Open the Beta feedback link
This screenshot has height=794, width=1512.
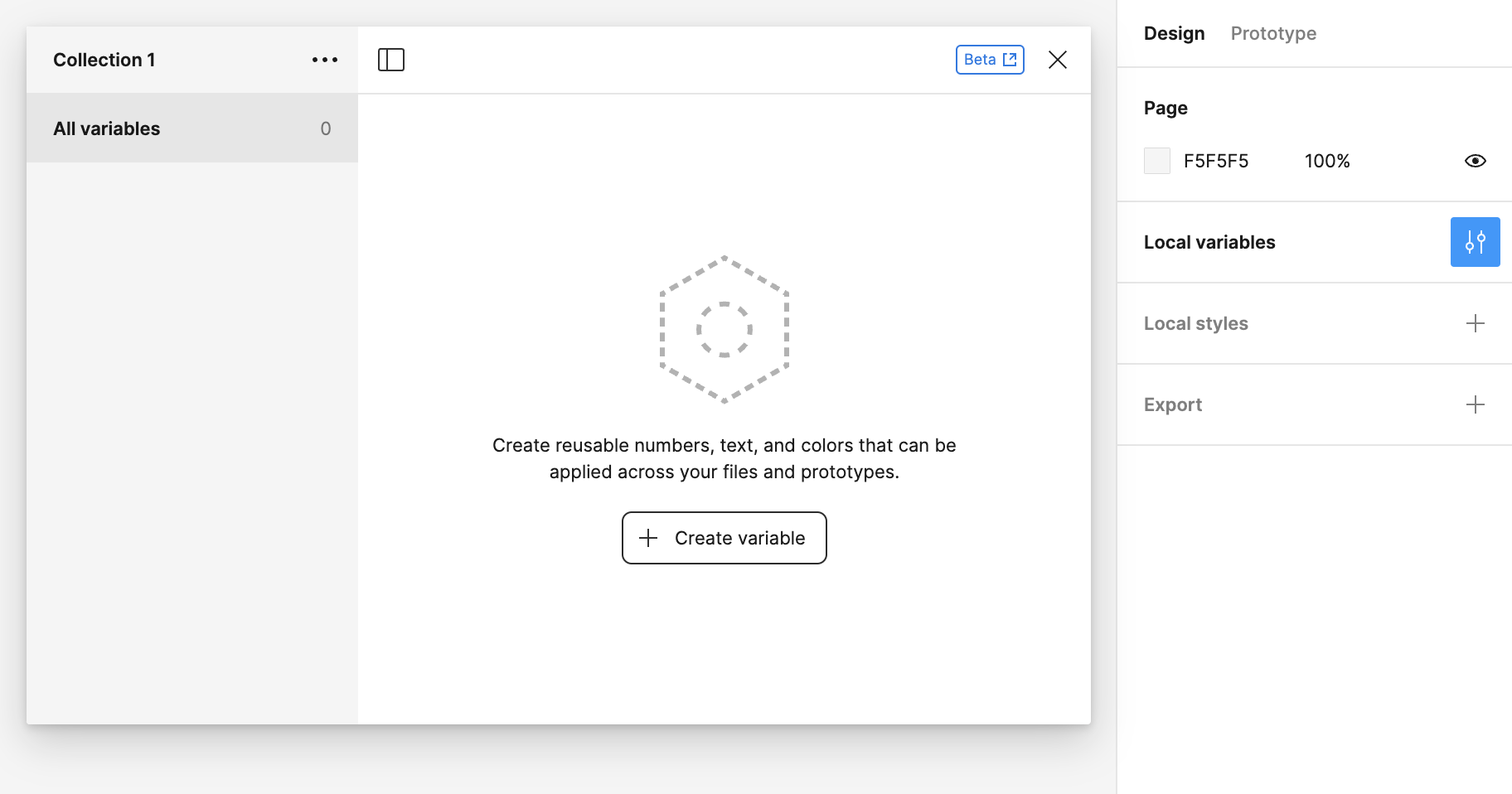click(989, 59)
